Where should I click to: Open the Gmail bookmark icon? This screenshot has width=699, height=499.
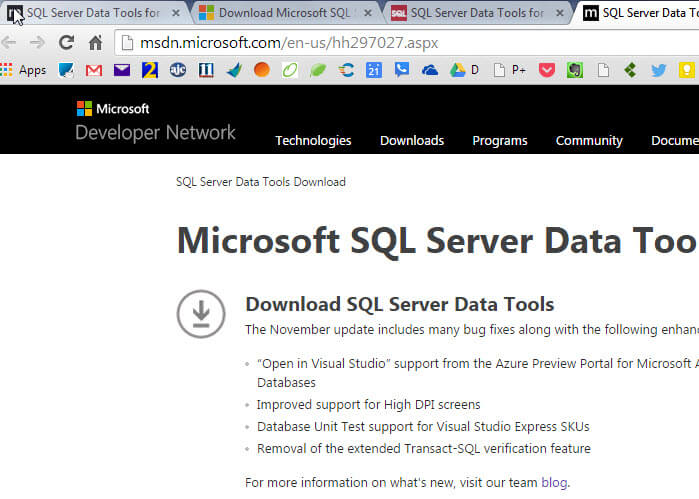94,70
